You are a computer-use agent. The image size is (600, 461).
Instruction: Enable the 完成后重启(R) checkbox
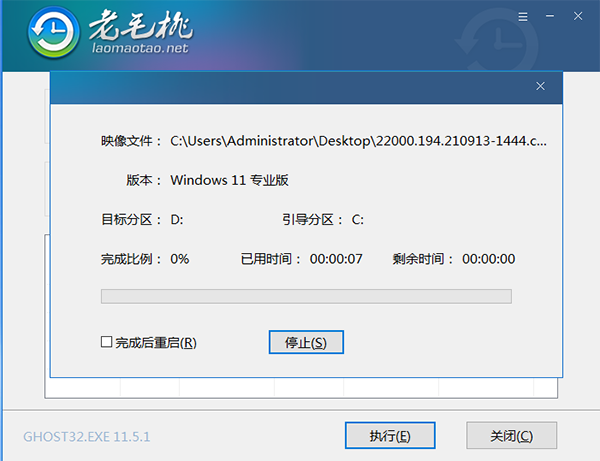[x=106, y=342]
